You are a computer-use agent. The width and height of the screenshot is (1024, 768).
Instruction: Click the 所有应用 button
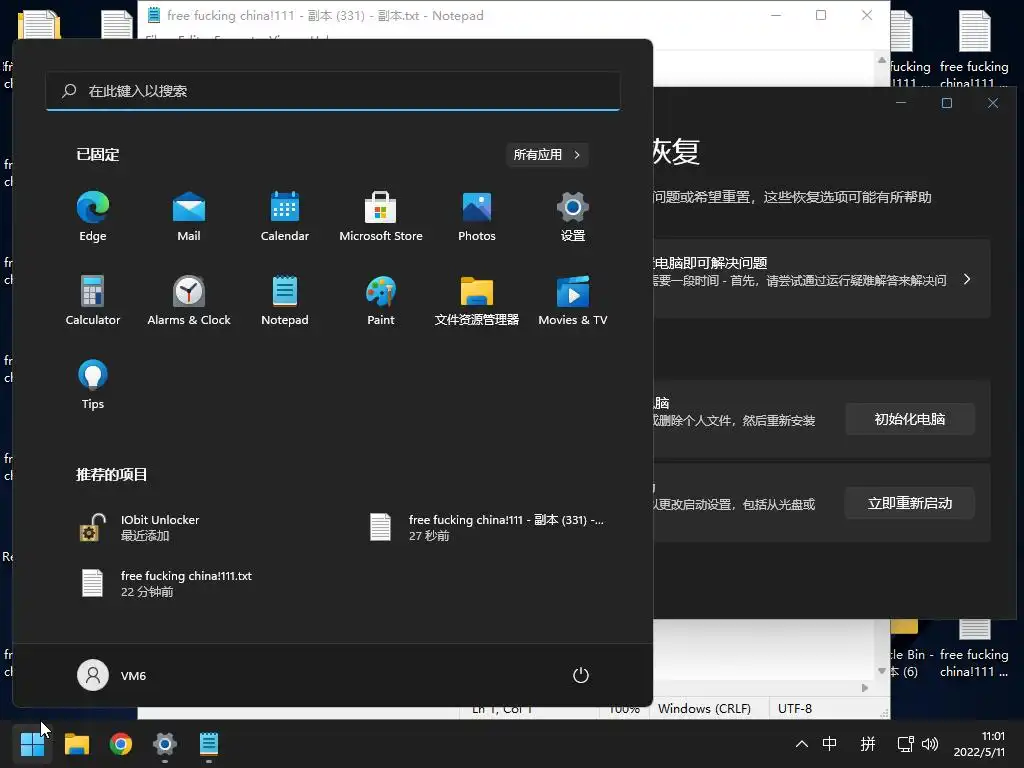click(547, 155)
